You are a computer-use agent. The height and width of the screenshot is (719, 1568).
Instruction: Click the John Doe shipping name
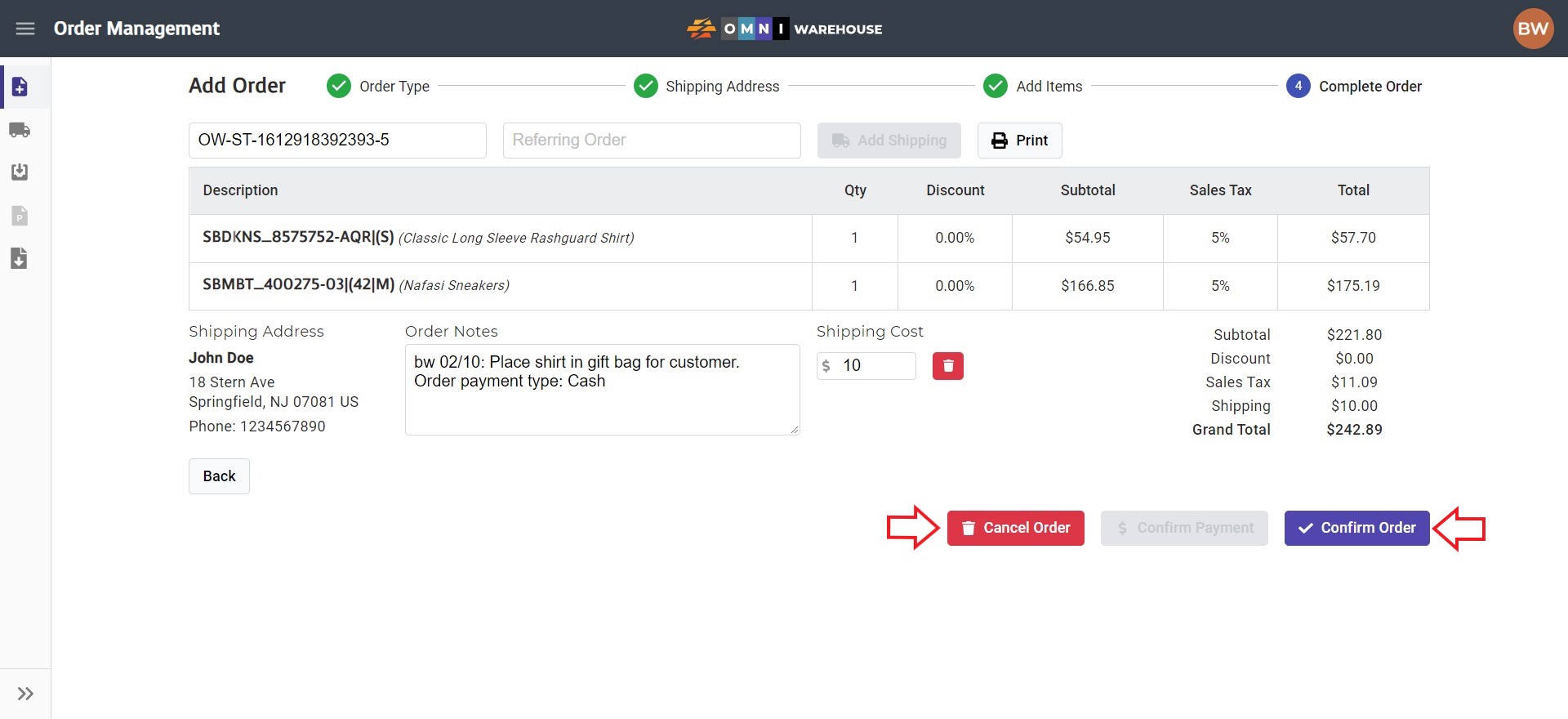[x=221, y=358]
